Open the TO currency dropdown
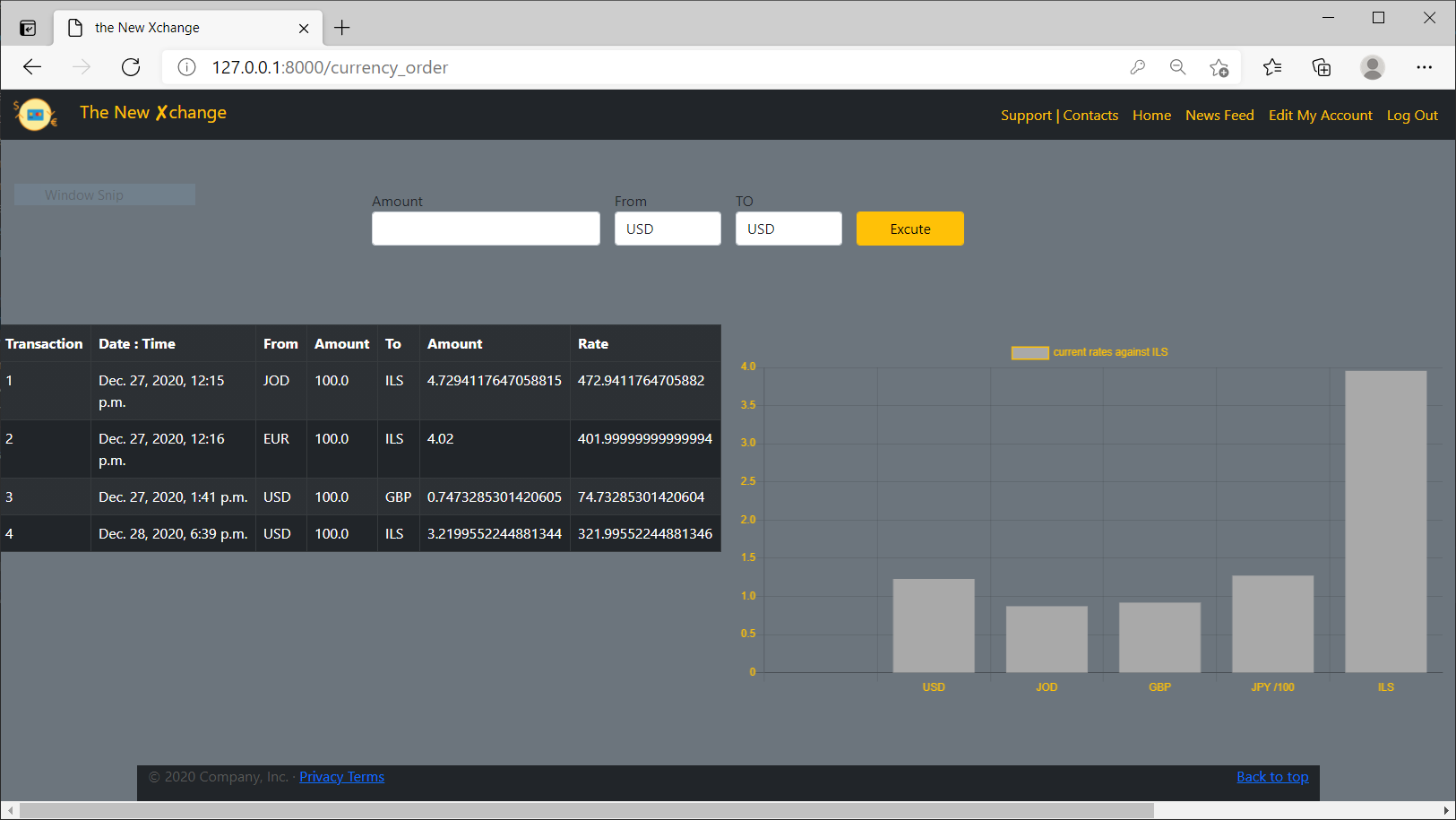 coord(788,229)
